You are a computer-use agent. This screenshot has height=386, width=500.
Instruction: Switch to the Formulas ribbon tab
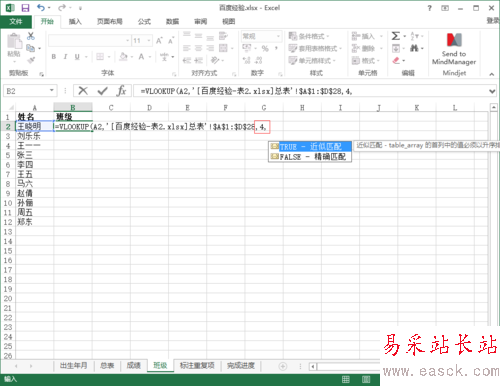(x=144, y=21)
